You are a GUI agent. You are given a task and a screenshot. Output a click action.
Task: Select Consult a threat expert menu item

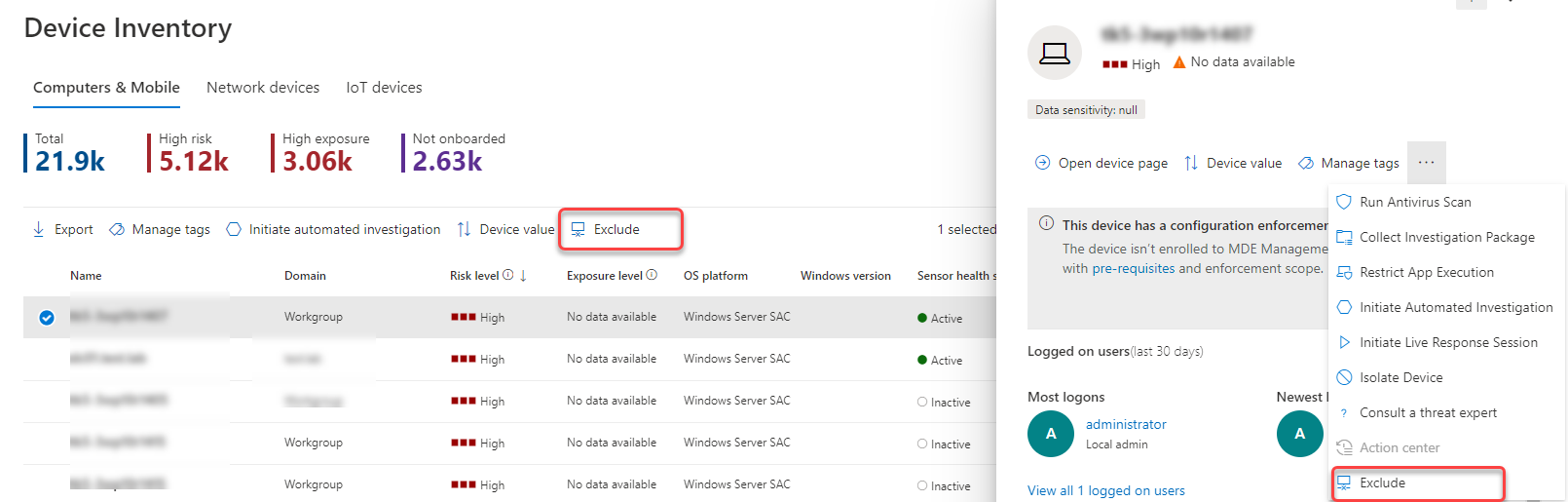[x=1447, y=412]
